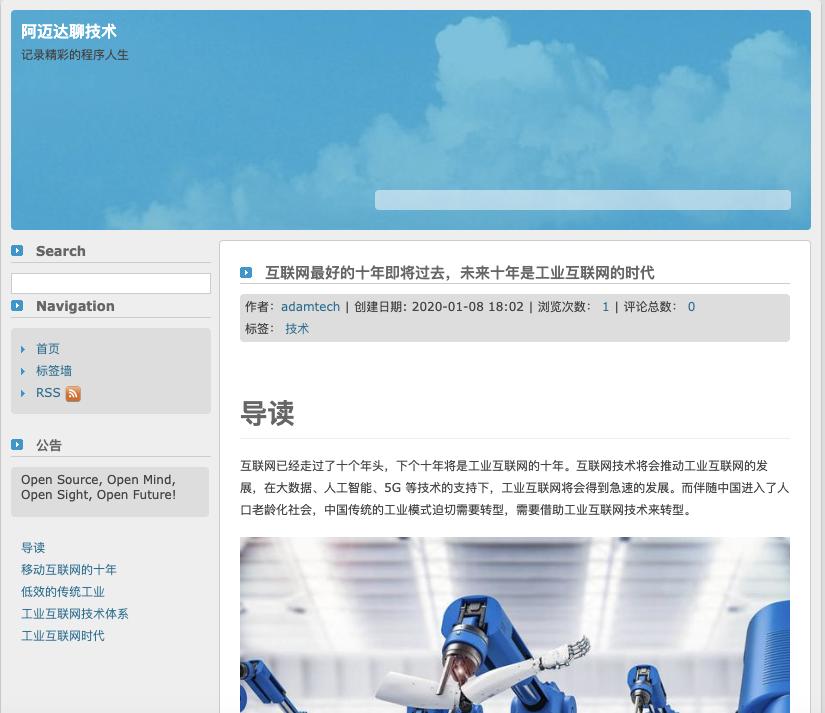Open author adamtech's profile link

pos(310,307)
